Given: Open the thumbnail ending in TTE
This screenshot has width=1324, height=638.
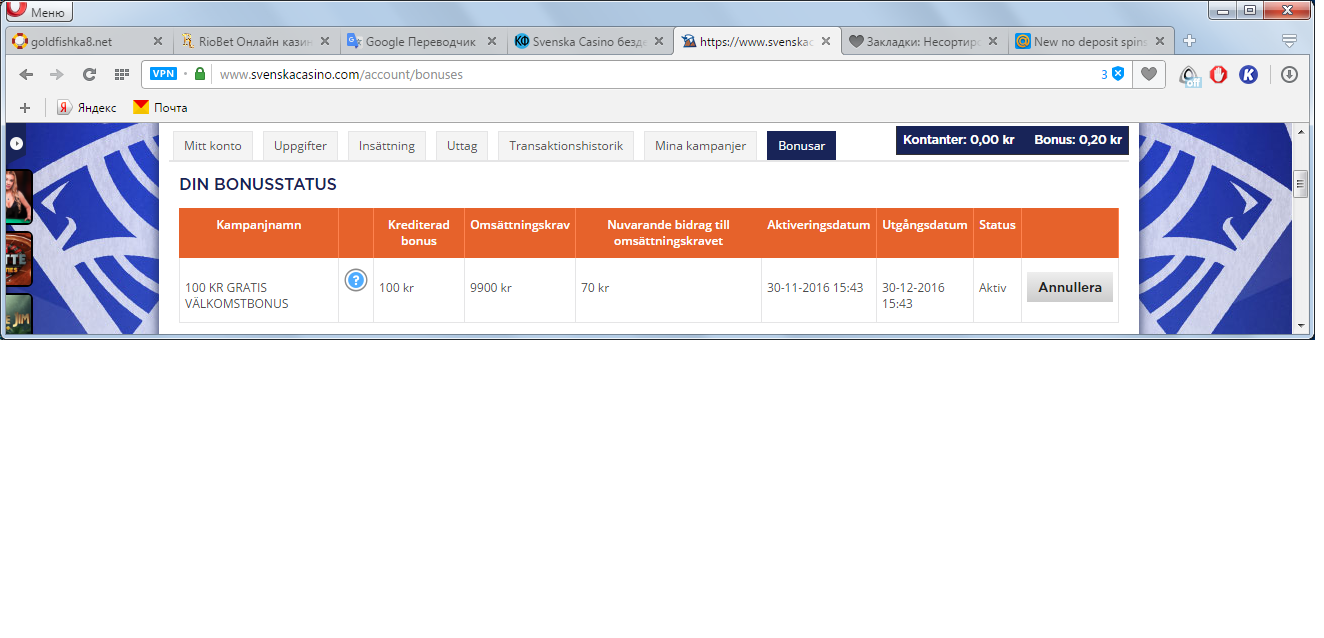Looking at the screenshot, I should click(x=20, y=258).
